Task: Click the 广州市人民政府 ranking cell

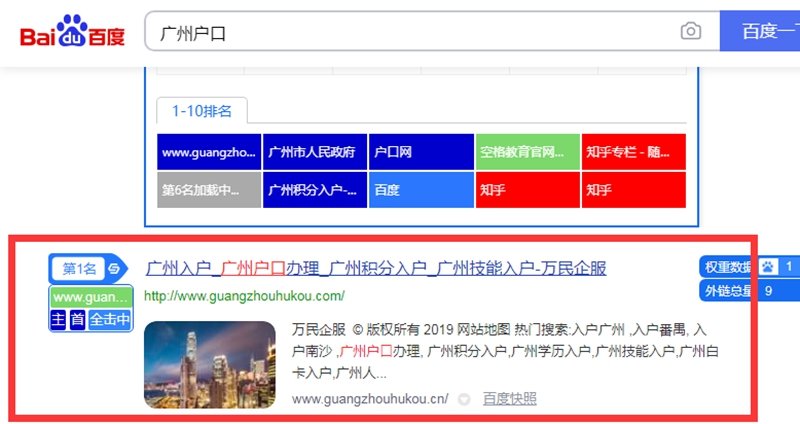Action: 315,152
